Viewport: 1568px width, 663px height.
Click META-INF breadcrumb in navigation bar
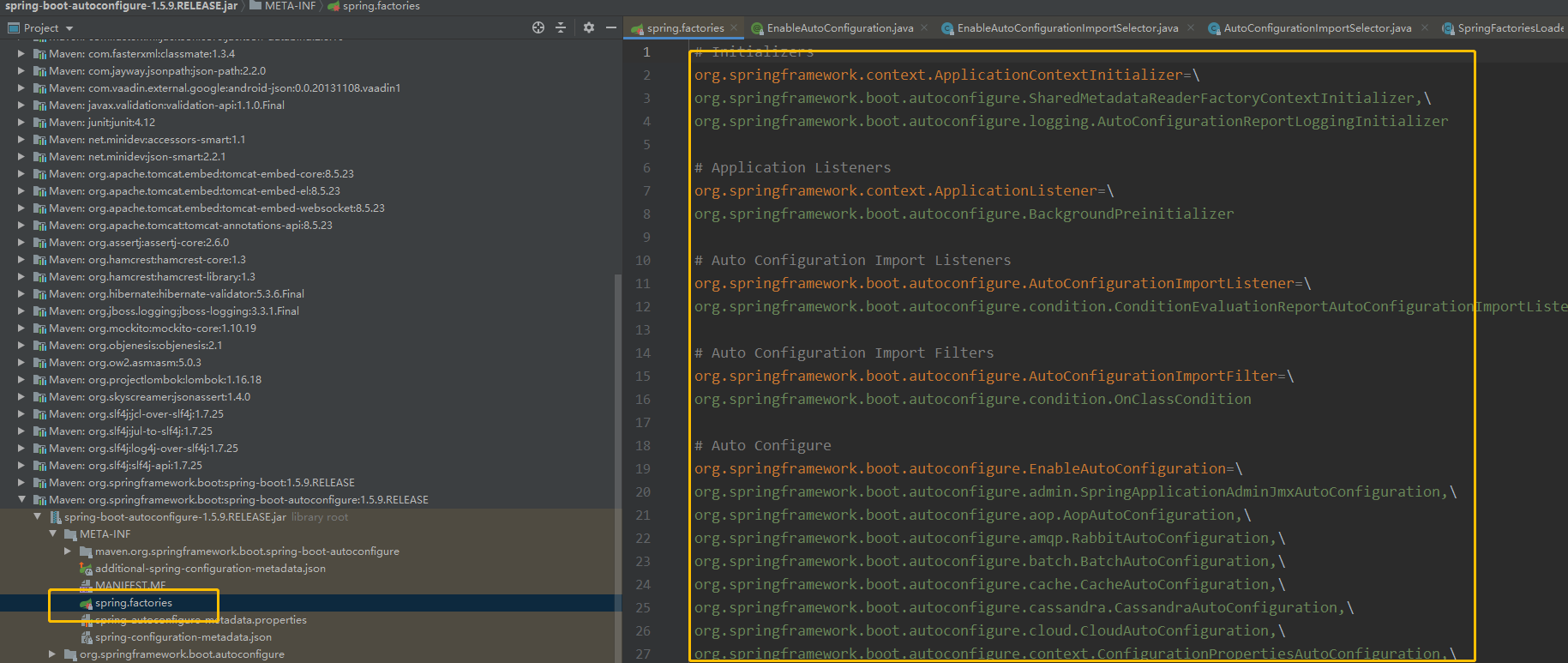click(x=283, y=6)
